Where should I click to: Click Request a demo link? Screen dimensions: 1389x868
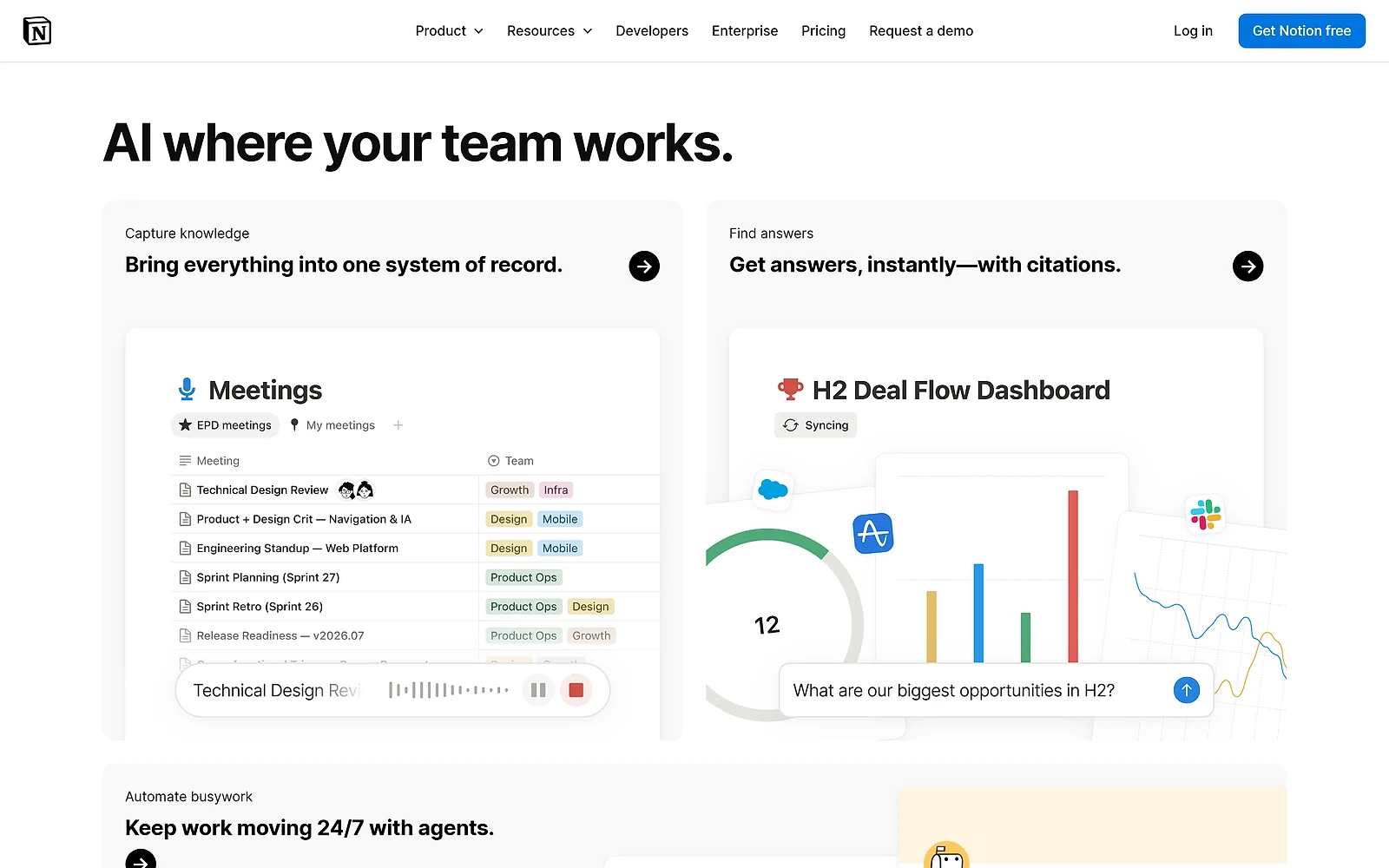(921, 31)
